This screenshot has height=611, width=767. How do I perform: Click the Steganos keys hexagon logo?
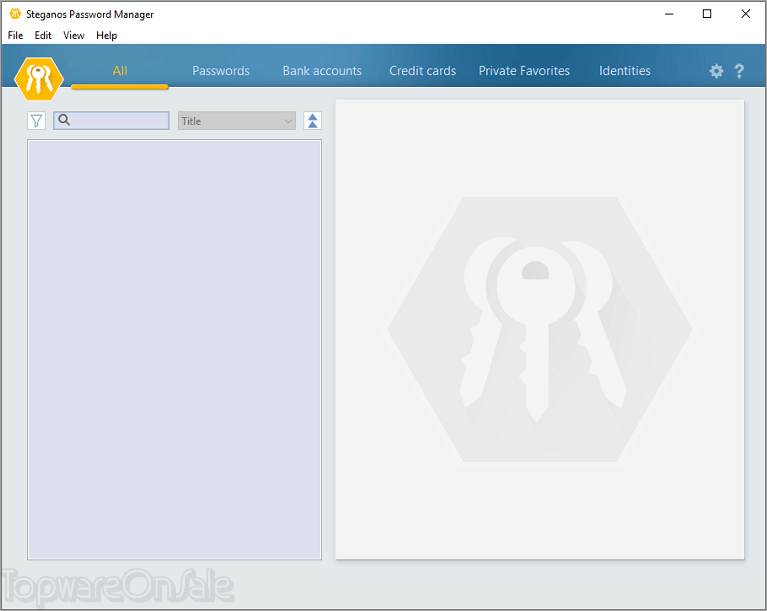click(x=39, y=78)
